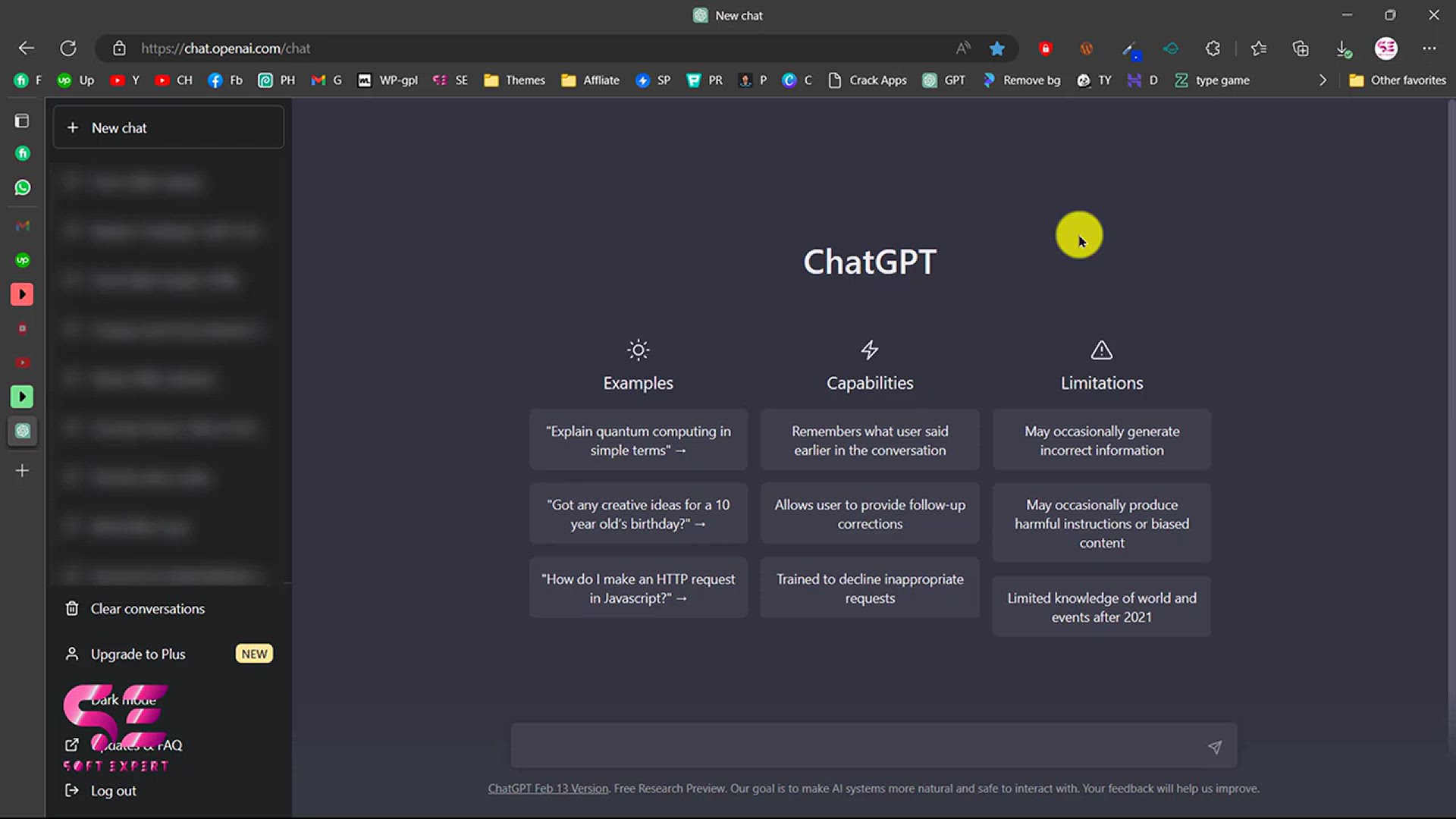
Task: Click 'May occasionally generate incorrect information' card
Action: tap(1102, 441)
